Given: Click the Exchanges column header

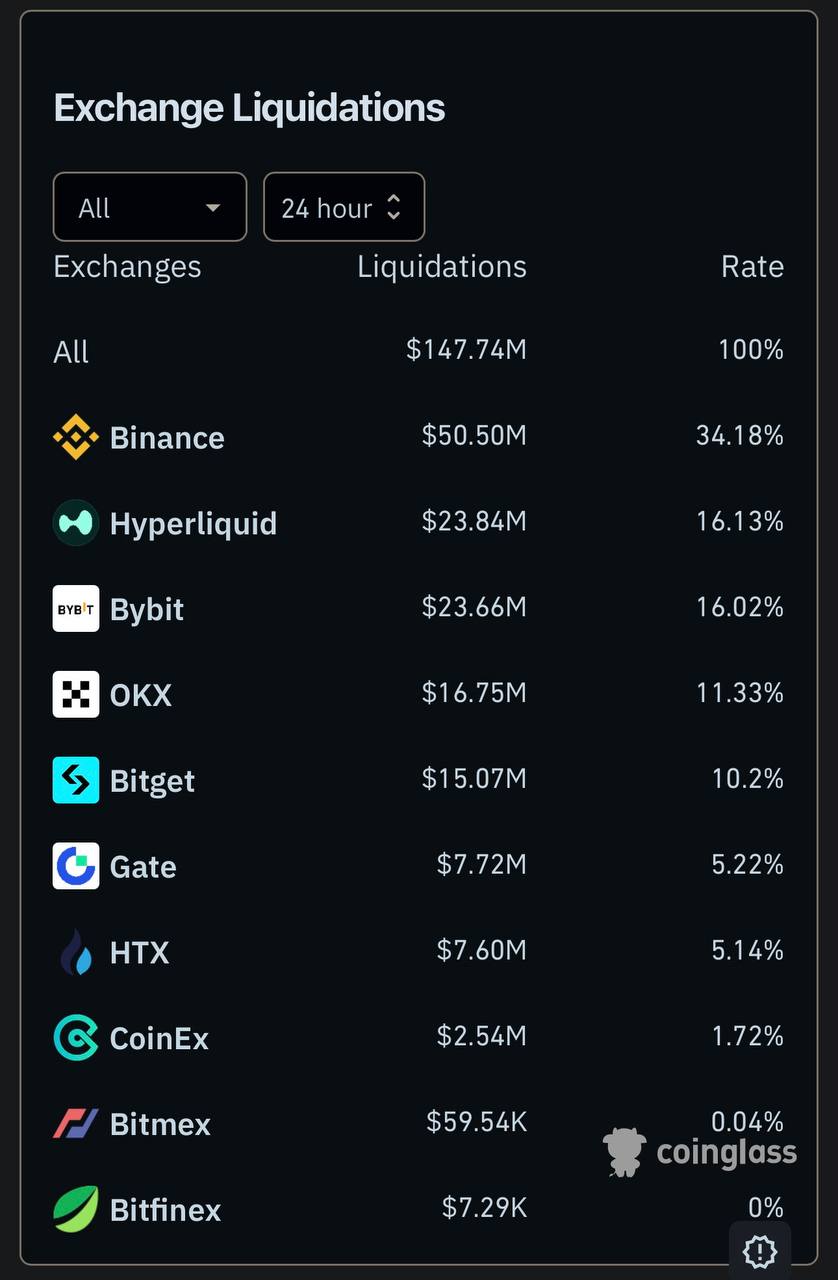Looking at the screenshot, I should point(127,266).
